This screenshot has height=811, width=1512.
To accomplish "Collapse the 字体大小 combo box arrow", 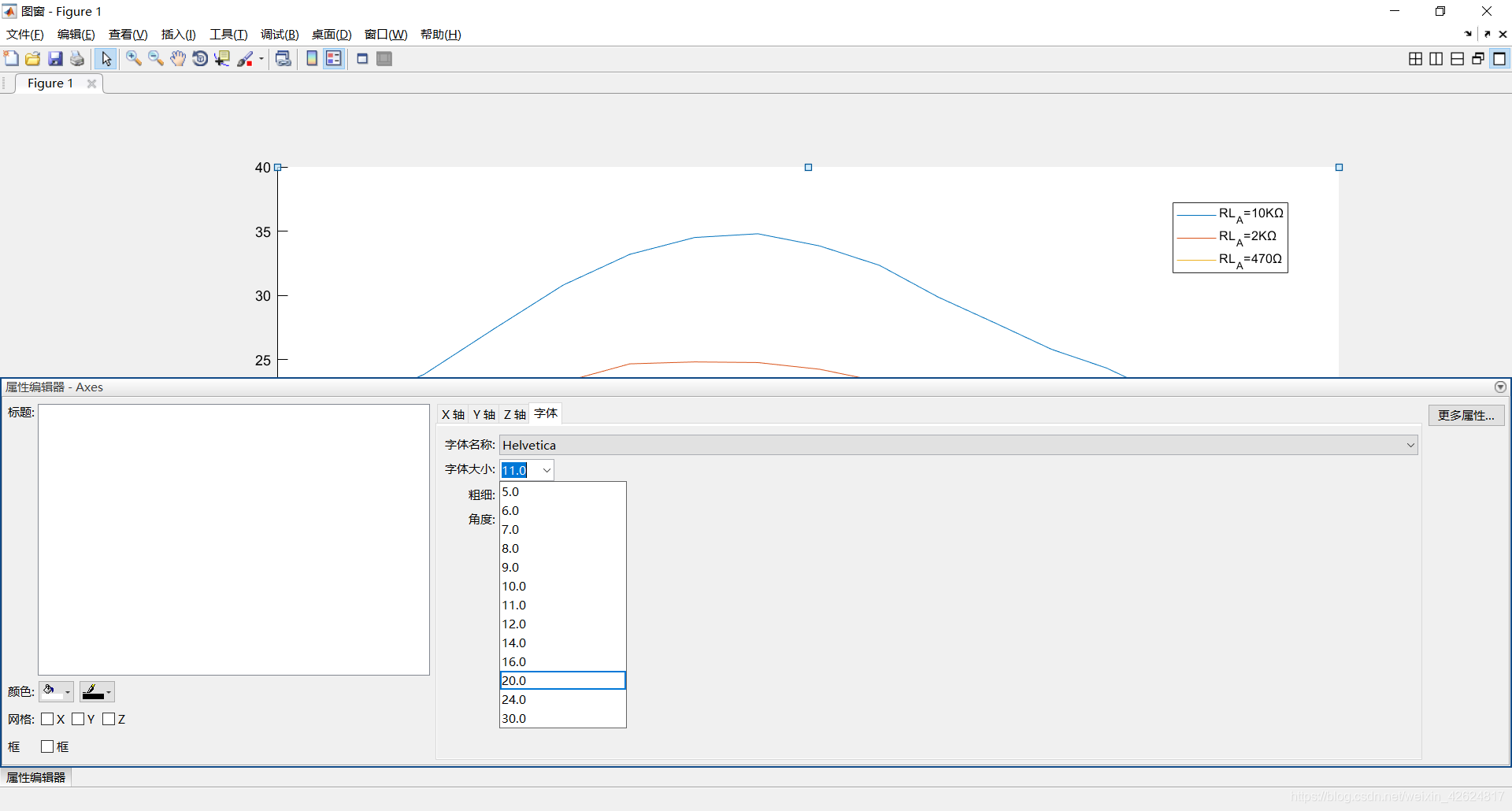I will (547, 470).
